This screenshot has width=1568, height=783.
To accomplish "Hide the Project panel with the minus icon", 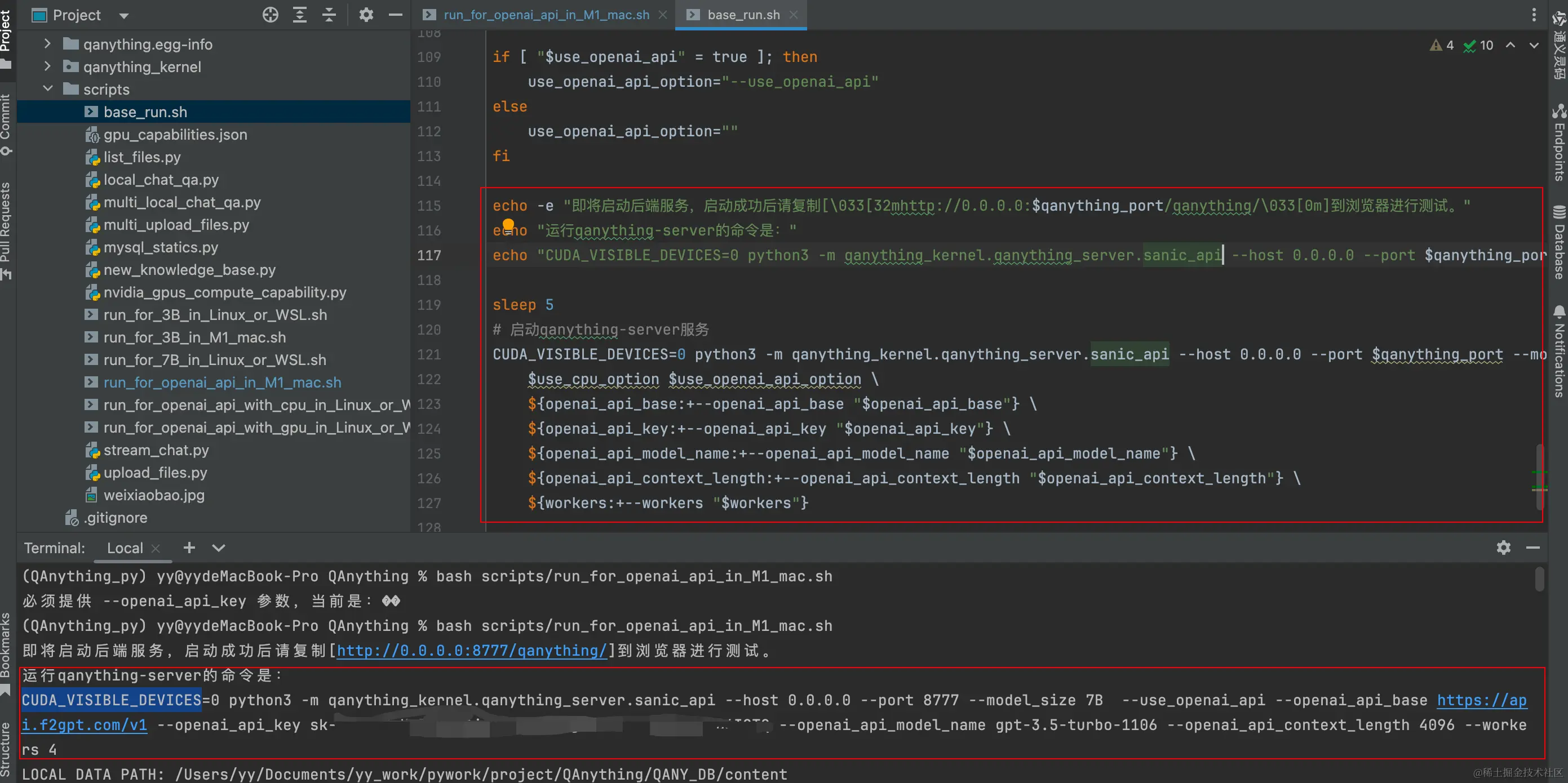I will (395, 15).
